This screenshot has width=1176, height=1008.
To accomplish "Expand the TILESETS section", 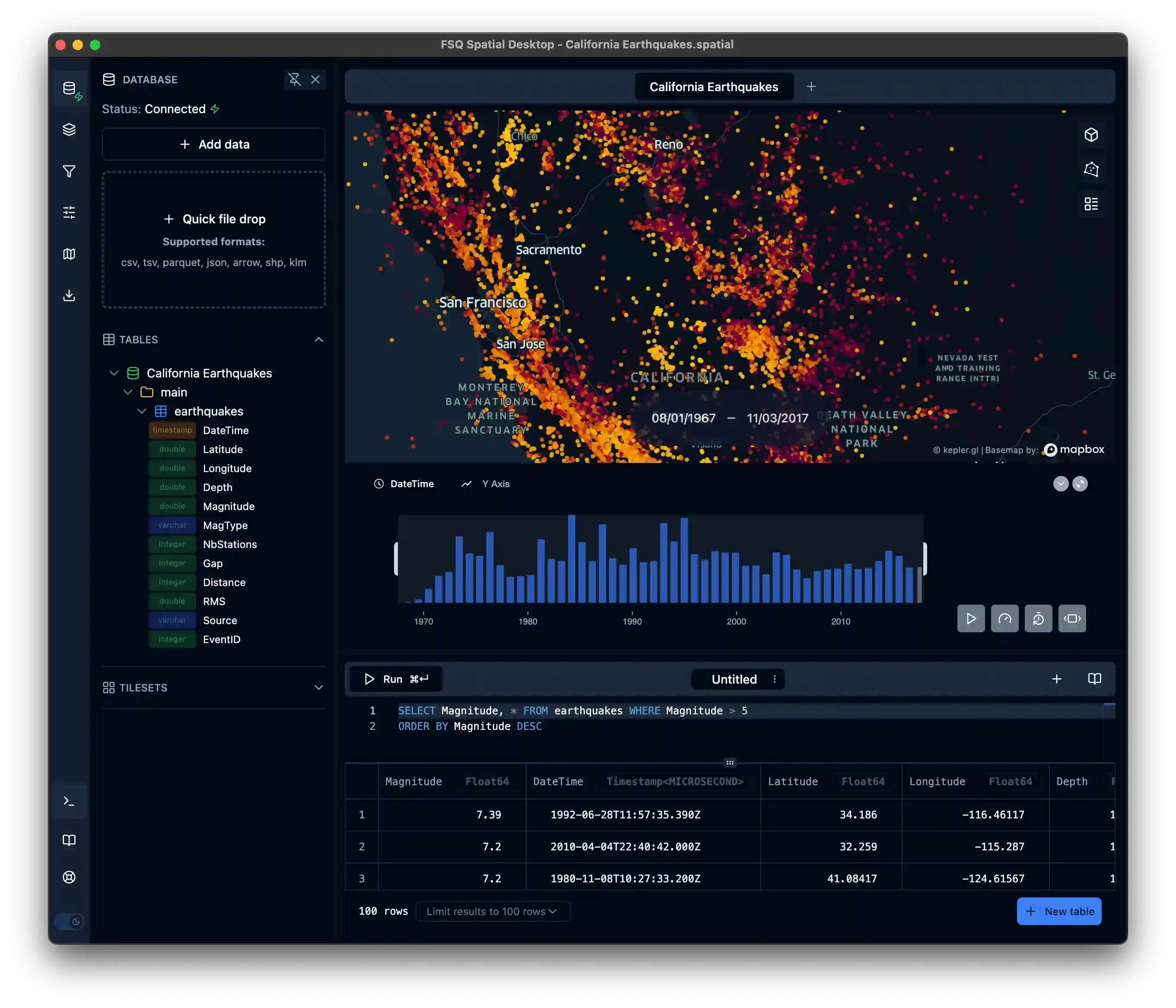I will click(318, 688).
